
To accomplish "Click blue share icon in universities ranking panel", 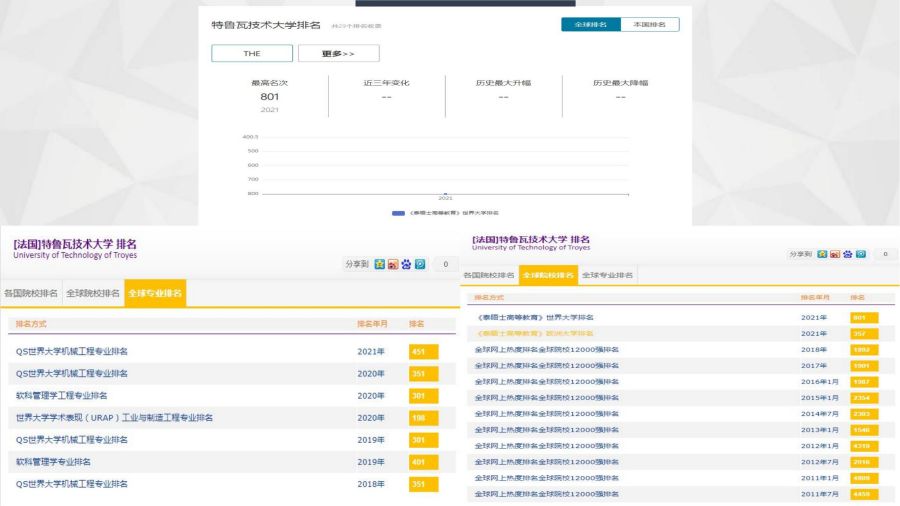I will coord(861,254).
